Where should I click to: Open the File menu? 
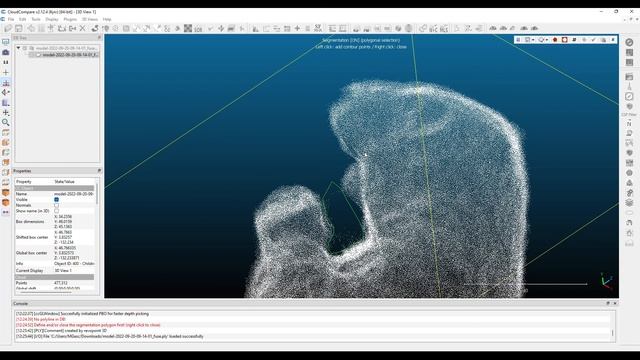[x=11, y=19]
